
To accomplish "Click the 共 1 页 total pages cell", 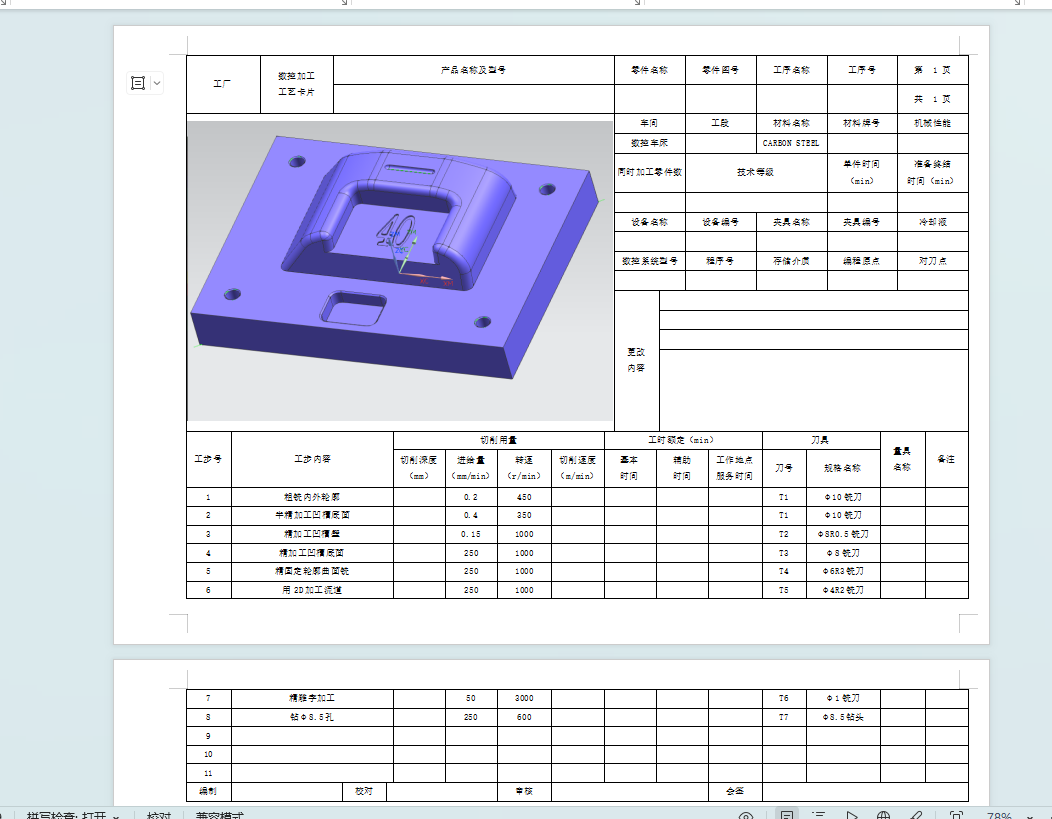I will (933, 99).
